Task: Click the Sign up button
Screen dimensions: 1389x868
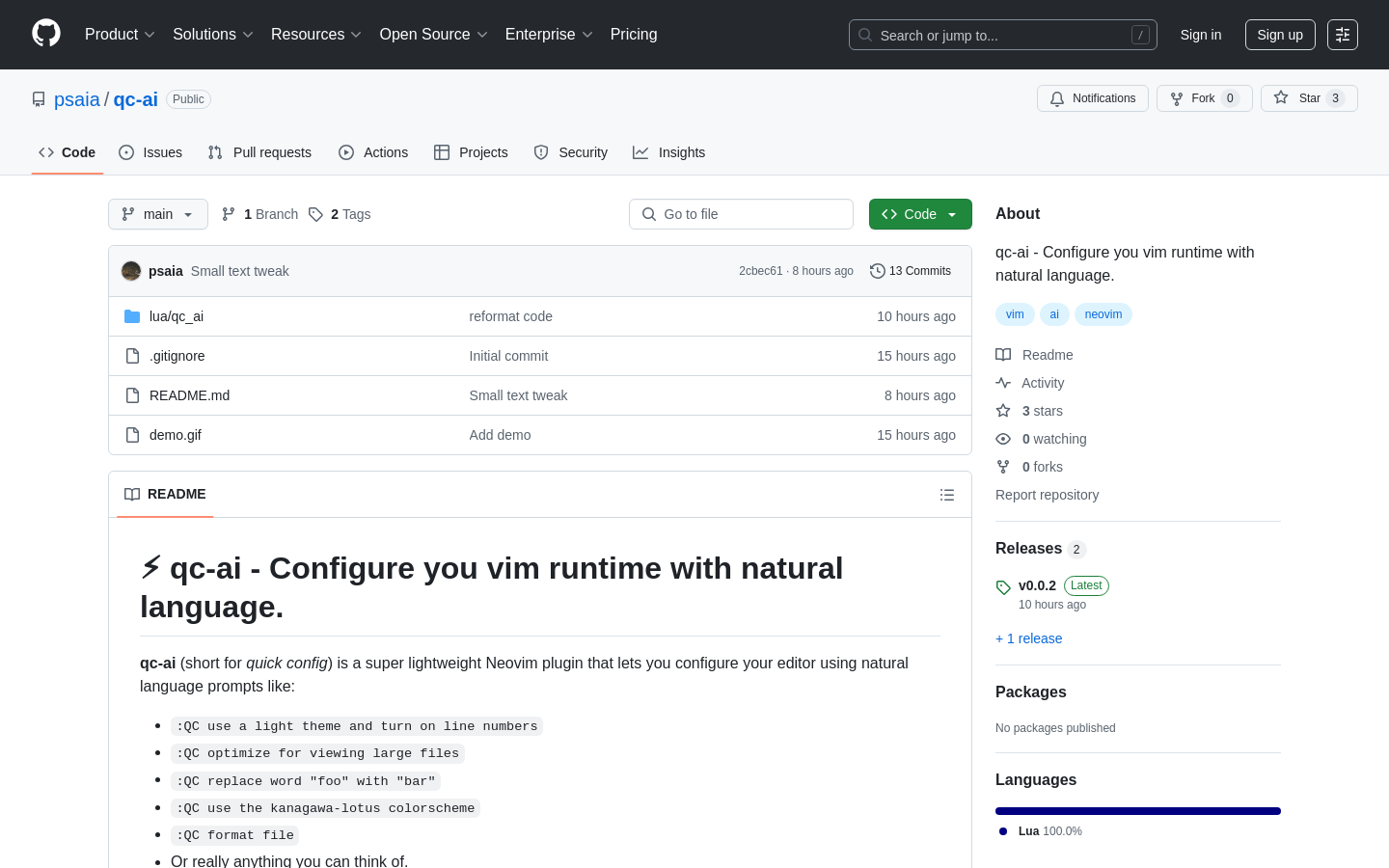Action: (1280, 35)
